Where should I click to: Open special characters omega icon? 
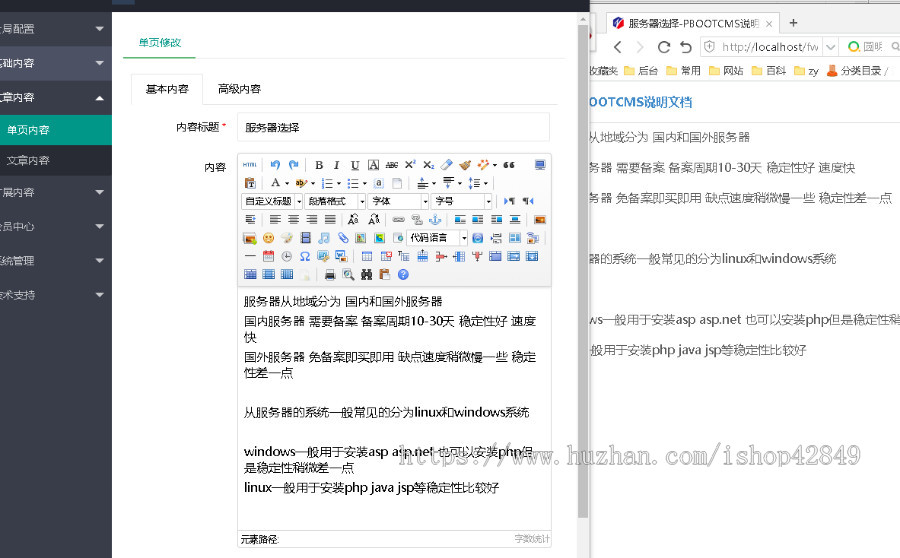tap(305, 256)
